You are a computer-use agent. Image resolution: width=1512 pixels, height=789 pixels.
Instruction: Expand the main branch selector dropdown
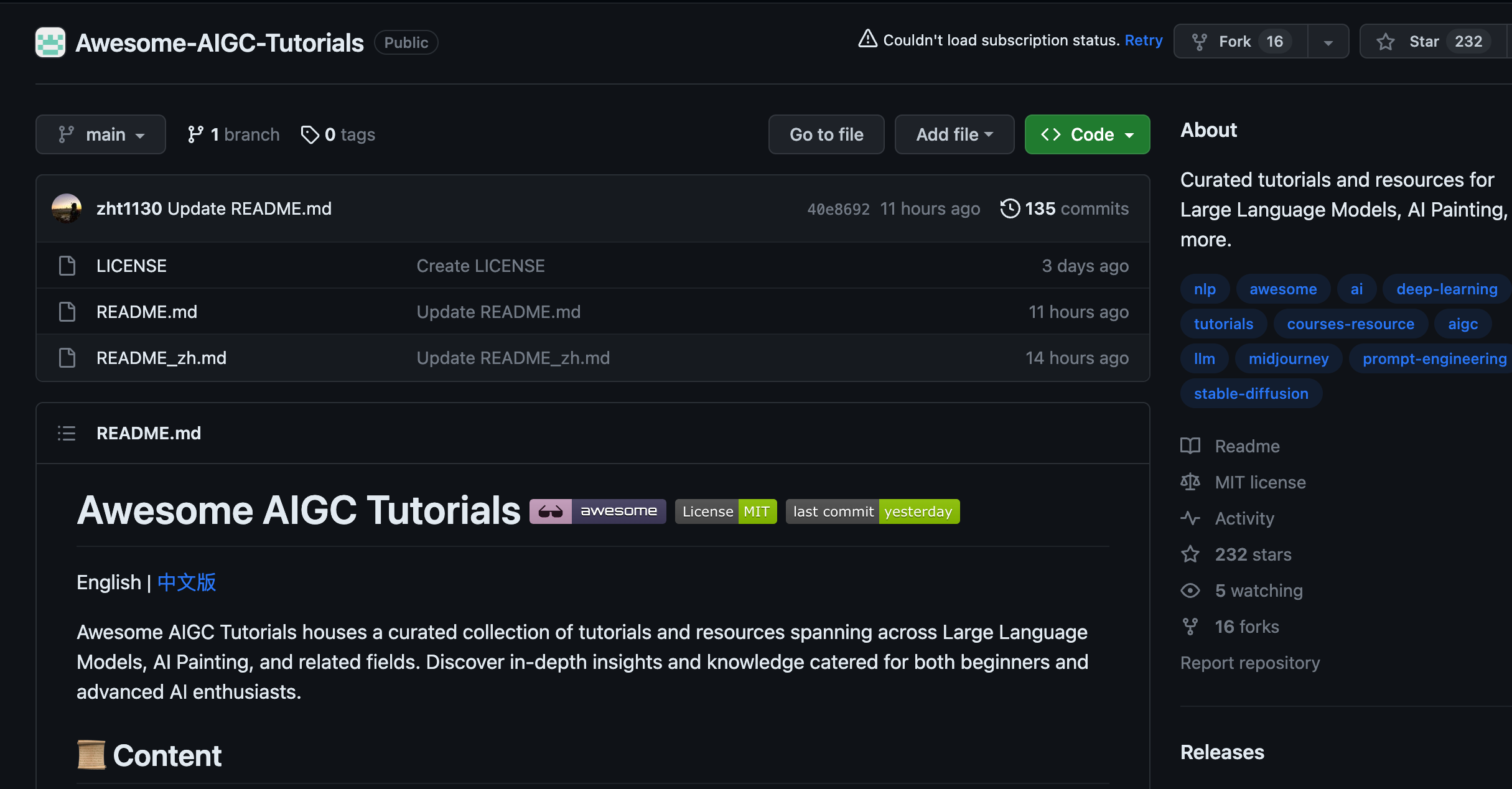coord(99,134)
